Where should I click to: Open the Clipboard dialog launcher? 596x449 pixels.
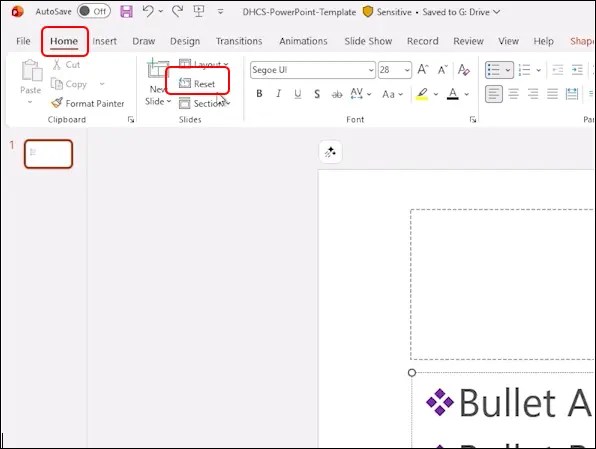pyautogui.click(x=131, y=120)
